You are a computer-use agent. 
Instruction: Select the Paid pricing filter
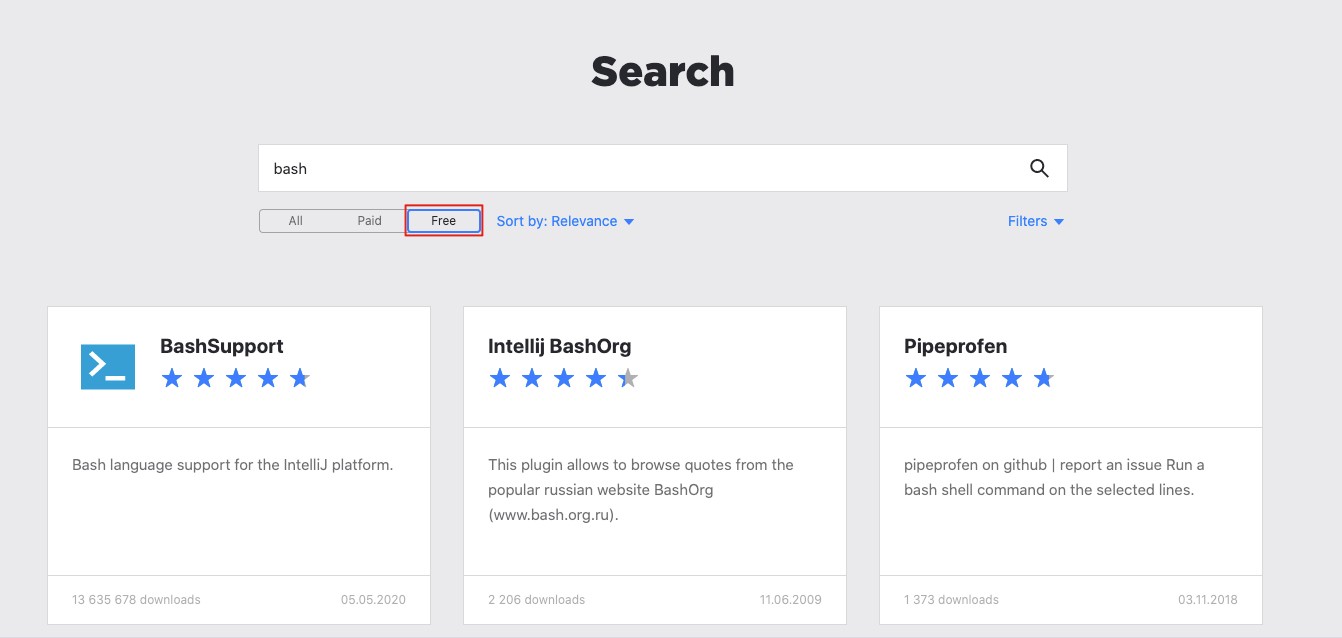[x=370, y=221]
